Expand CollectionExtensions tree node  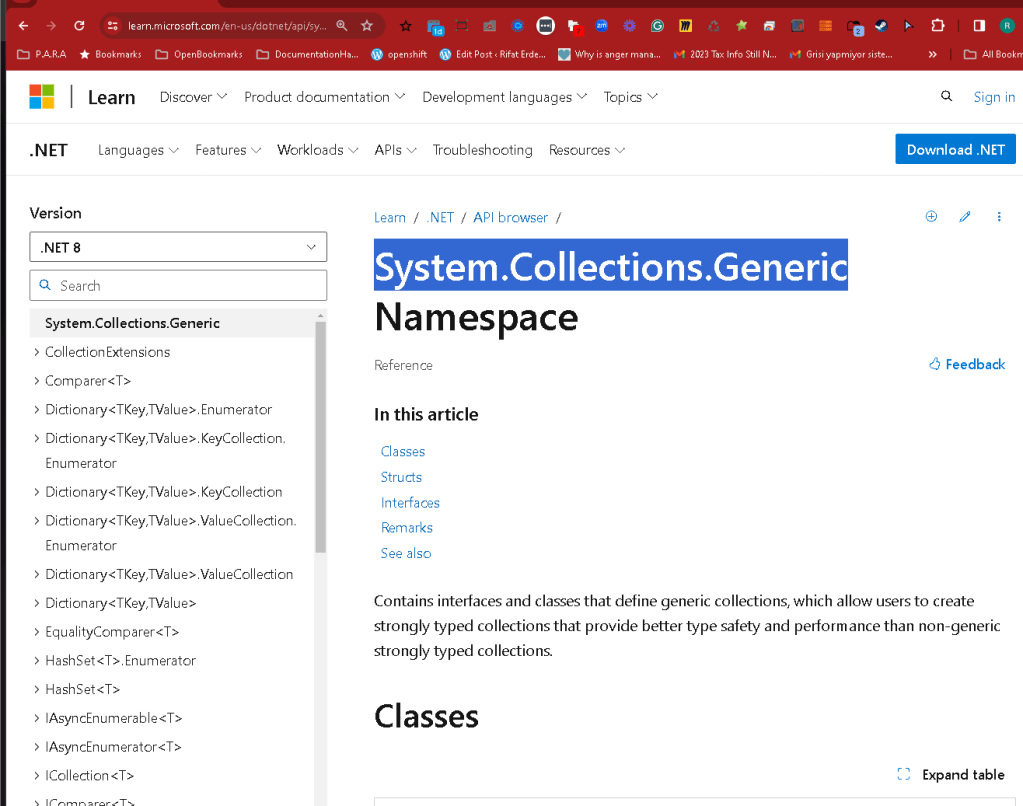pos(36,352)
